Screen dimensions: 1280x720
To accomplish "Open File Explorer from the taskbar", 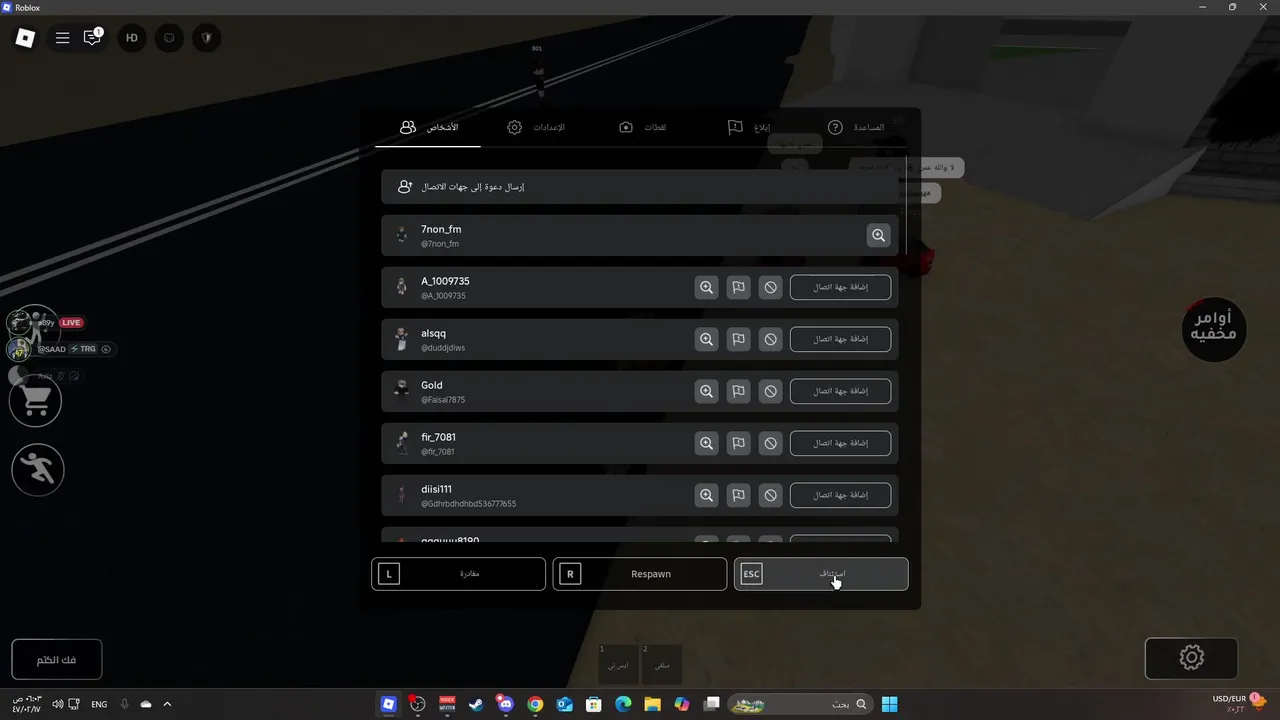I will (x=652, y=704).
